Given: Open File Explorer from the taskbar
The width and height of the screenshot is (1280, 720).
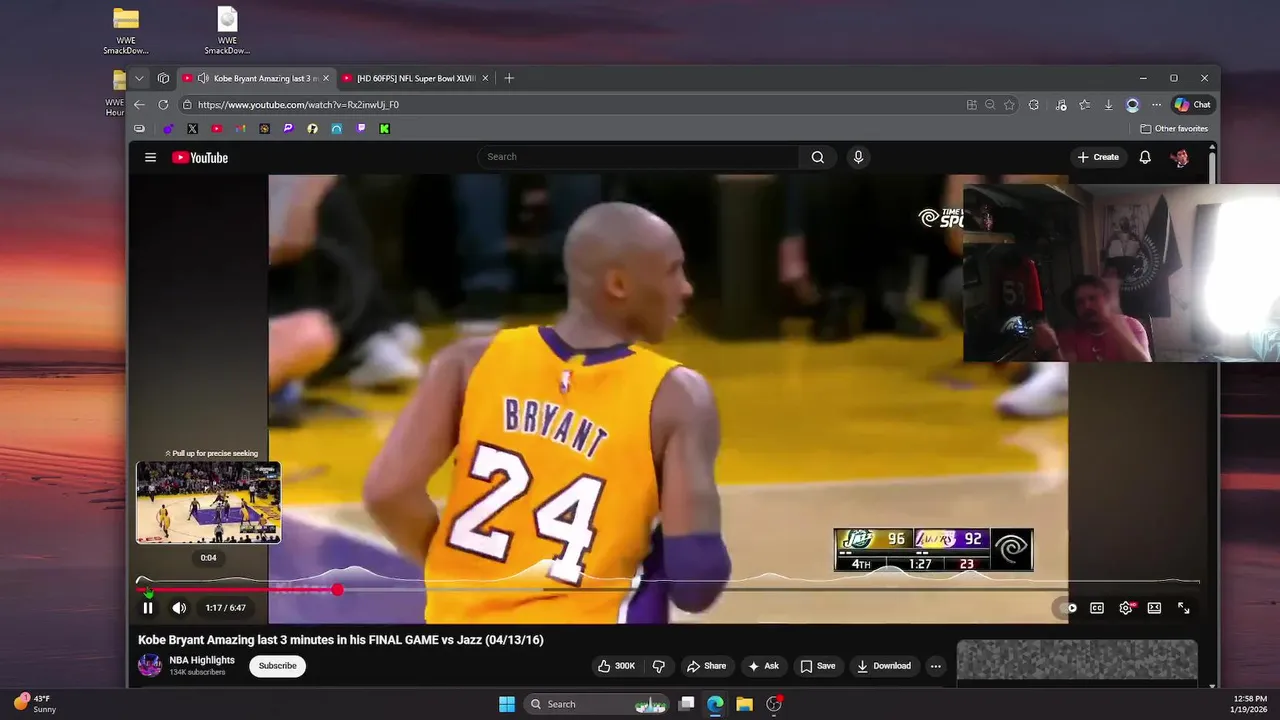Looking at the screenshot, I should (x=744, y=704).
